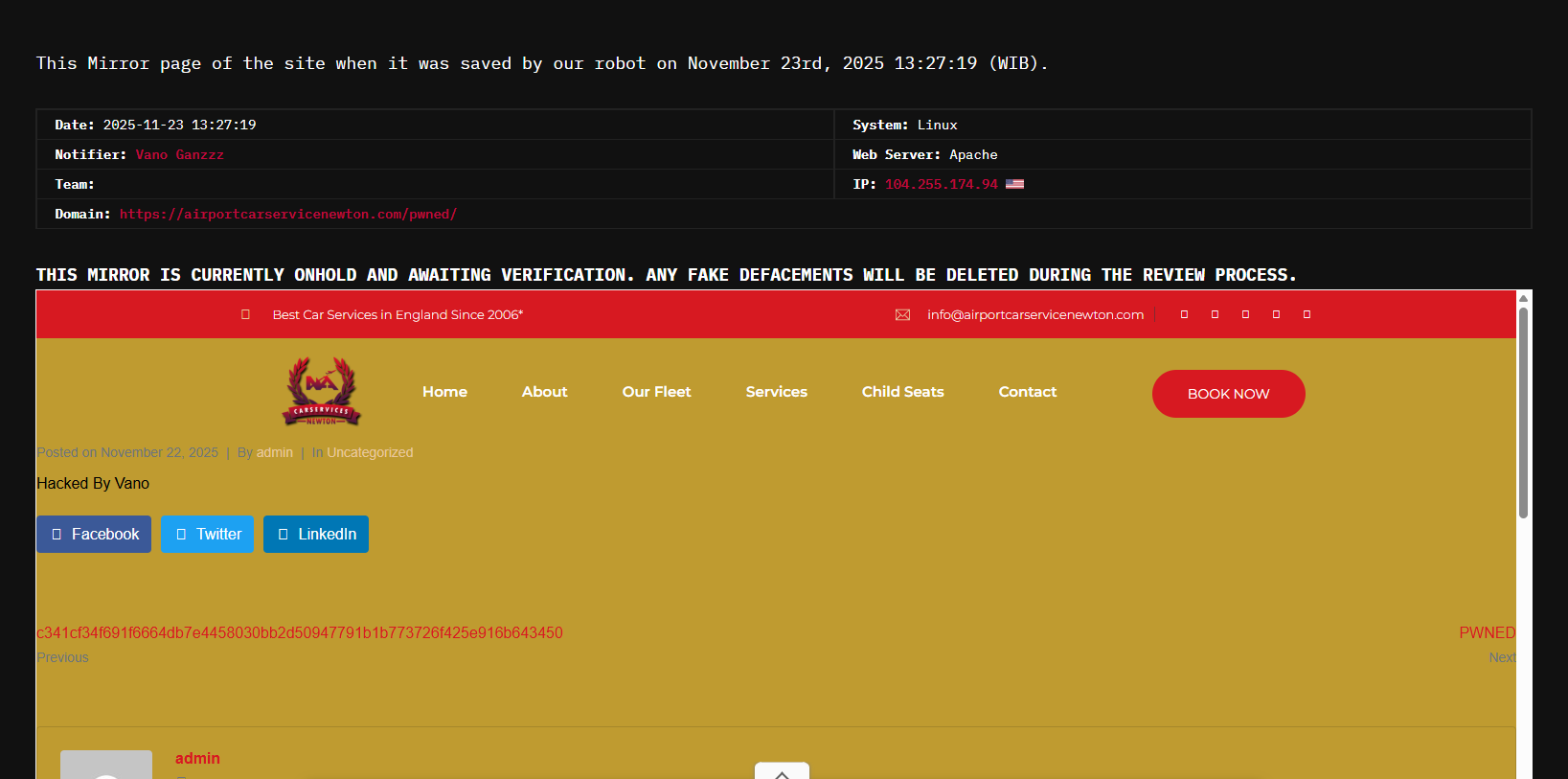Go to Our Fleet in navigation

click(656, 392)
